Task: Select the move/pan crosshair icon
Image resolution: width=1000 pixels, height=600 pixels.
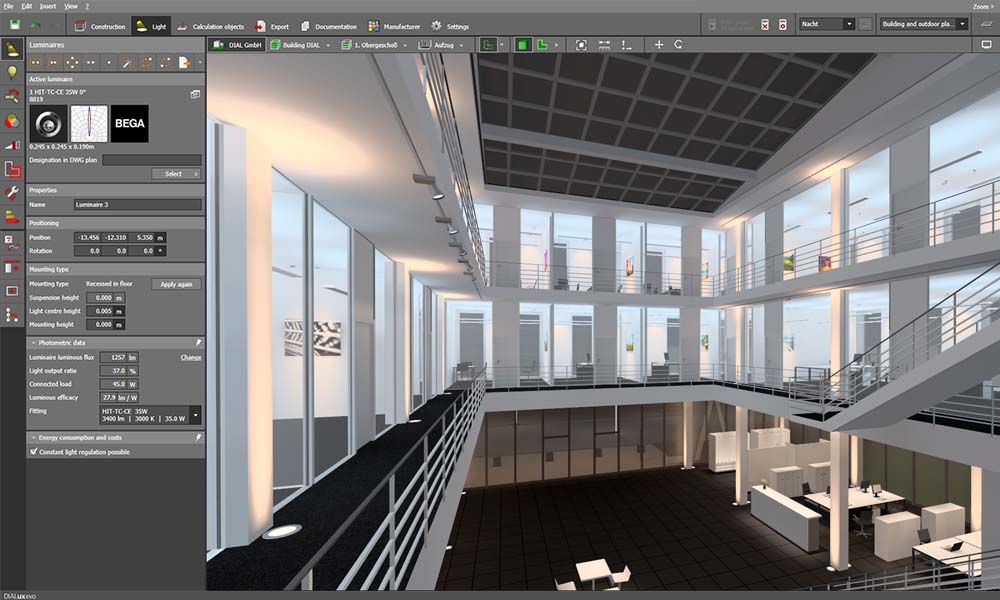Action: point(659,45)
